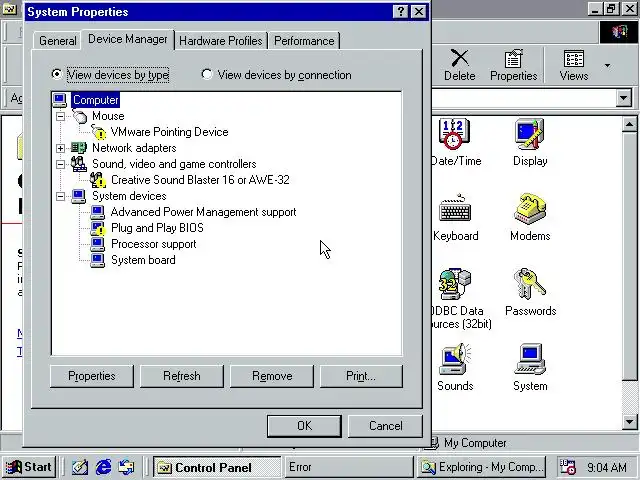
Task: Select Creative Sound Blaster 16 device icon
Action: pyautogui.click(x=98, y=180)
